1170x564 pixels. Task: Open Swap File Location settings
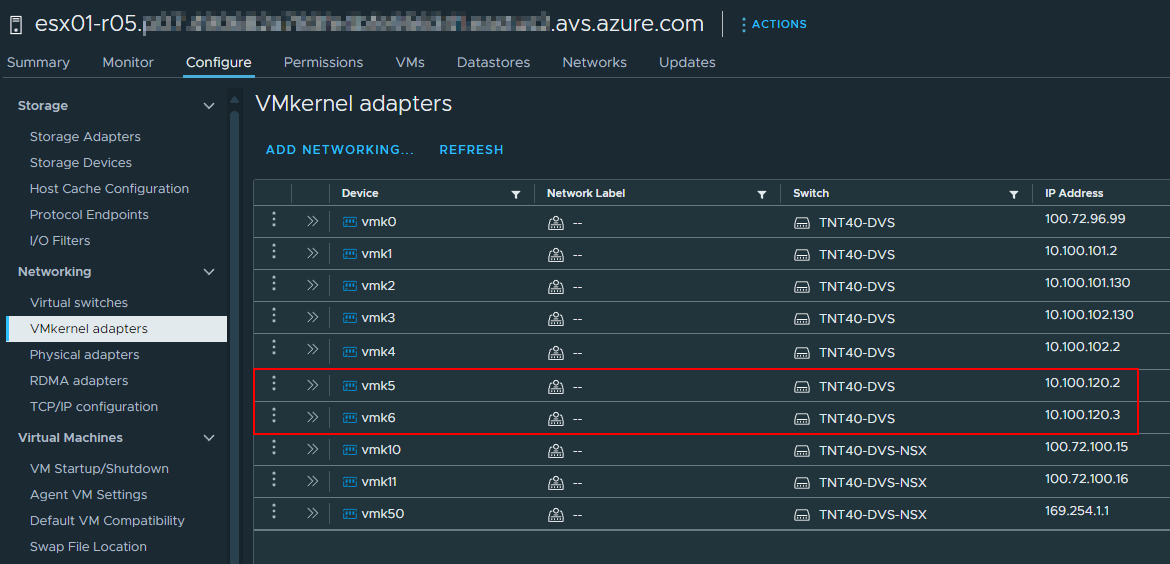click(x=88, y=547)
